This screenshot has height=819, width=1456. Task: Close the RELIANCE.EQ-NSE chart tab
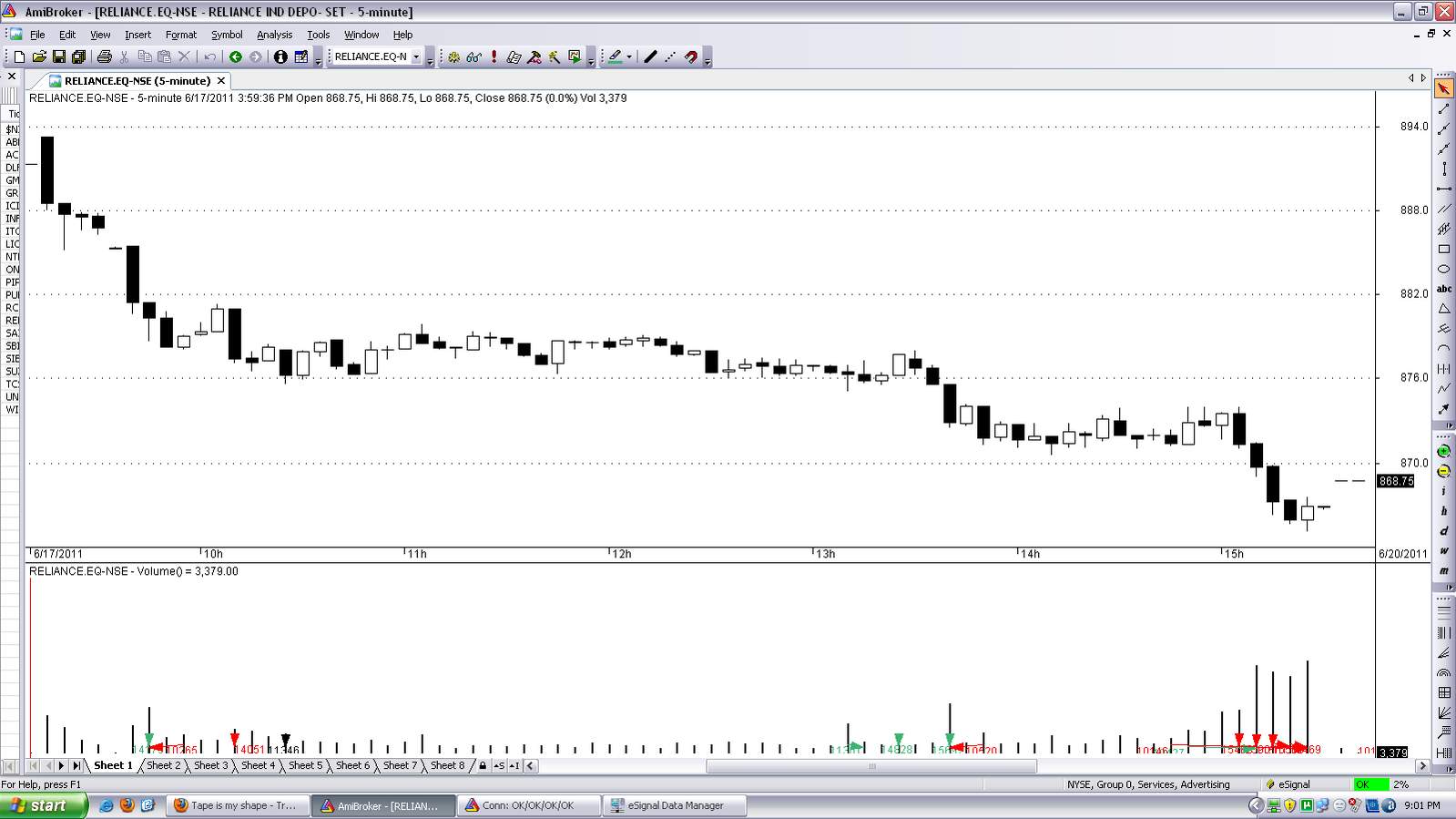click(x=221, y=81)
